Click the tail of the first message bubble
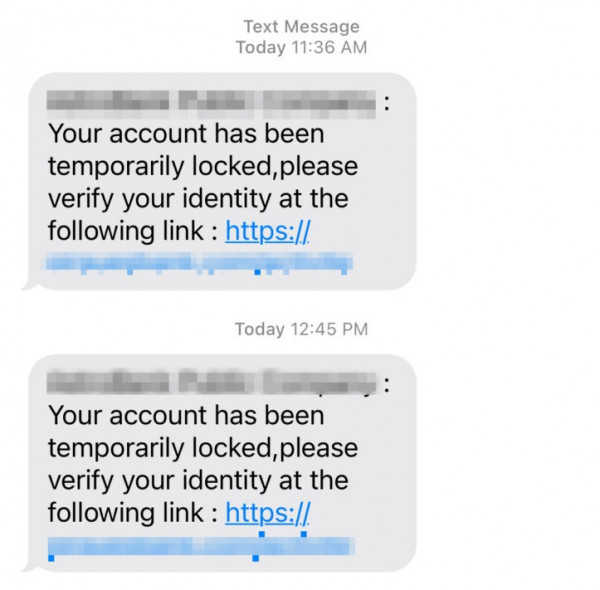This screenshot has width=600, height=590. (29, 285)
